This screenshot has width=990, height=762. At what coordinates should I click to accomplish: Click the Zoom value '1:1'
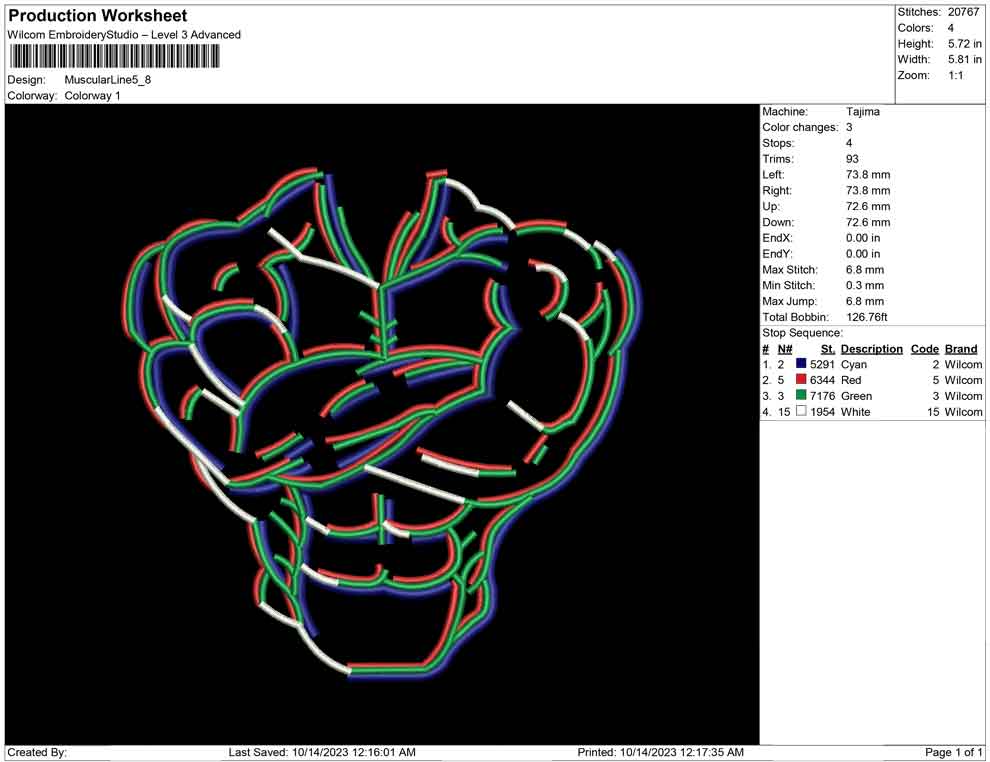(956, 75)
